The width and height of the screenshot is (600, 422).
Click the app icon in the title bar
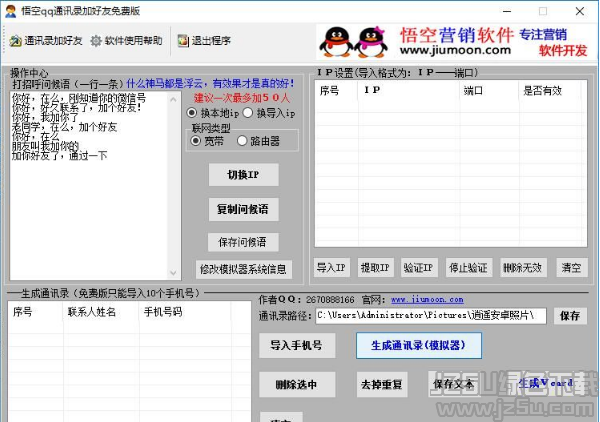[x=11, y=11]
